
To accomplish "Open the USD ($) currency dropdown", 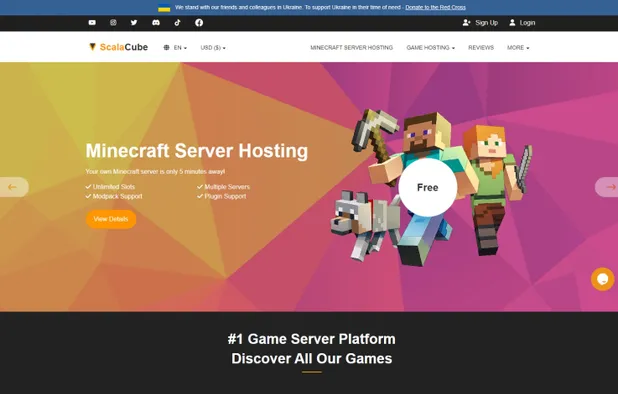I will [213, 48].
